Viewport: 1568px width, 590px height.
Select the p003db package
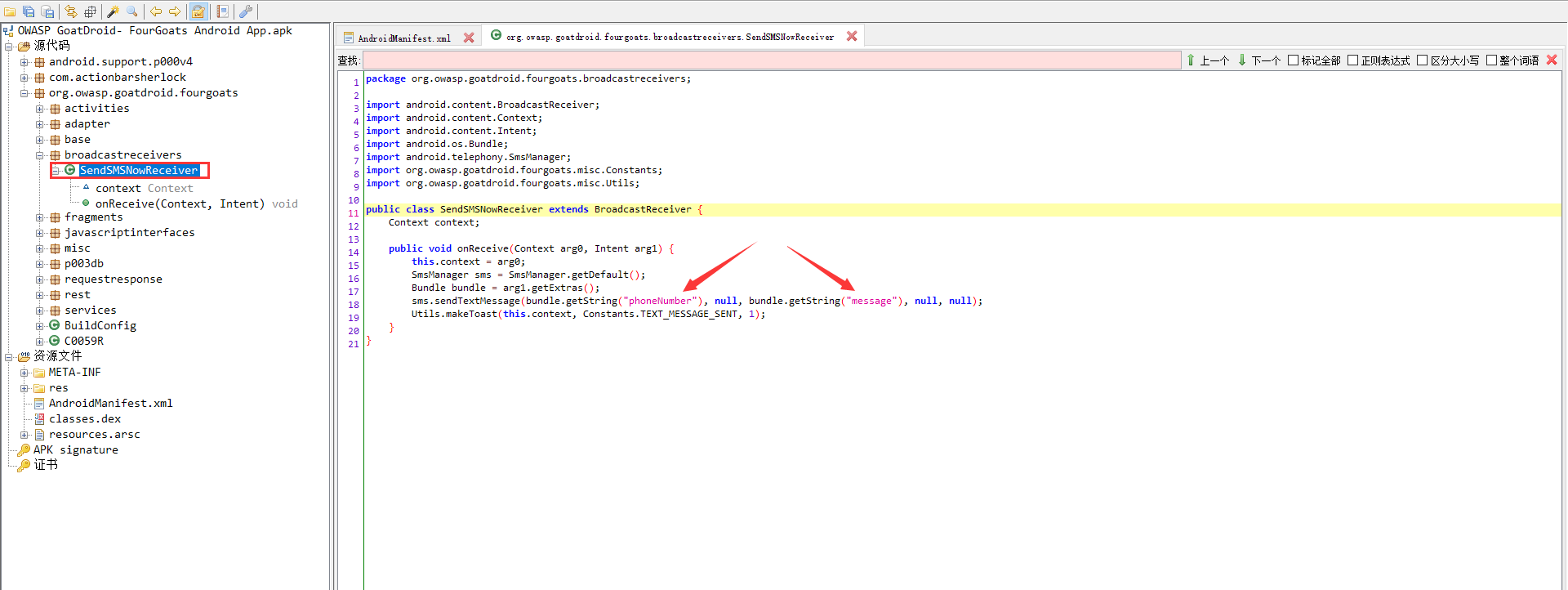[83, 264]
